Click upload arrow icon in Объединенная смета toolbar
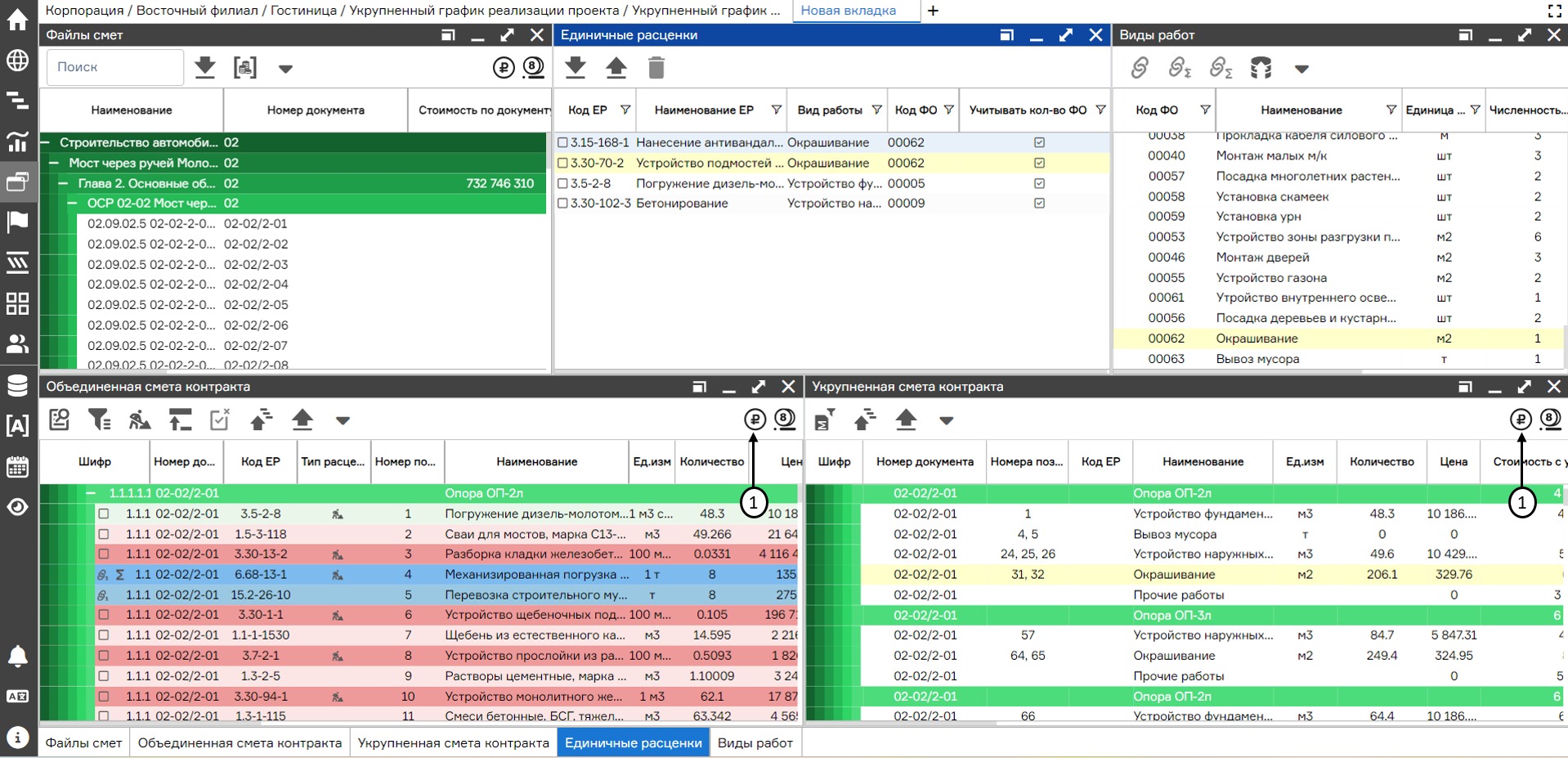This screenshot has width=1568, height=758. click(302, 419)
